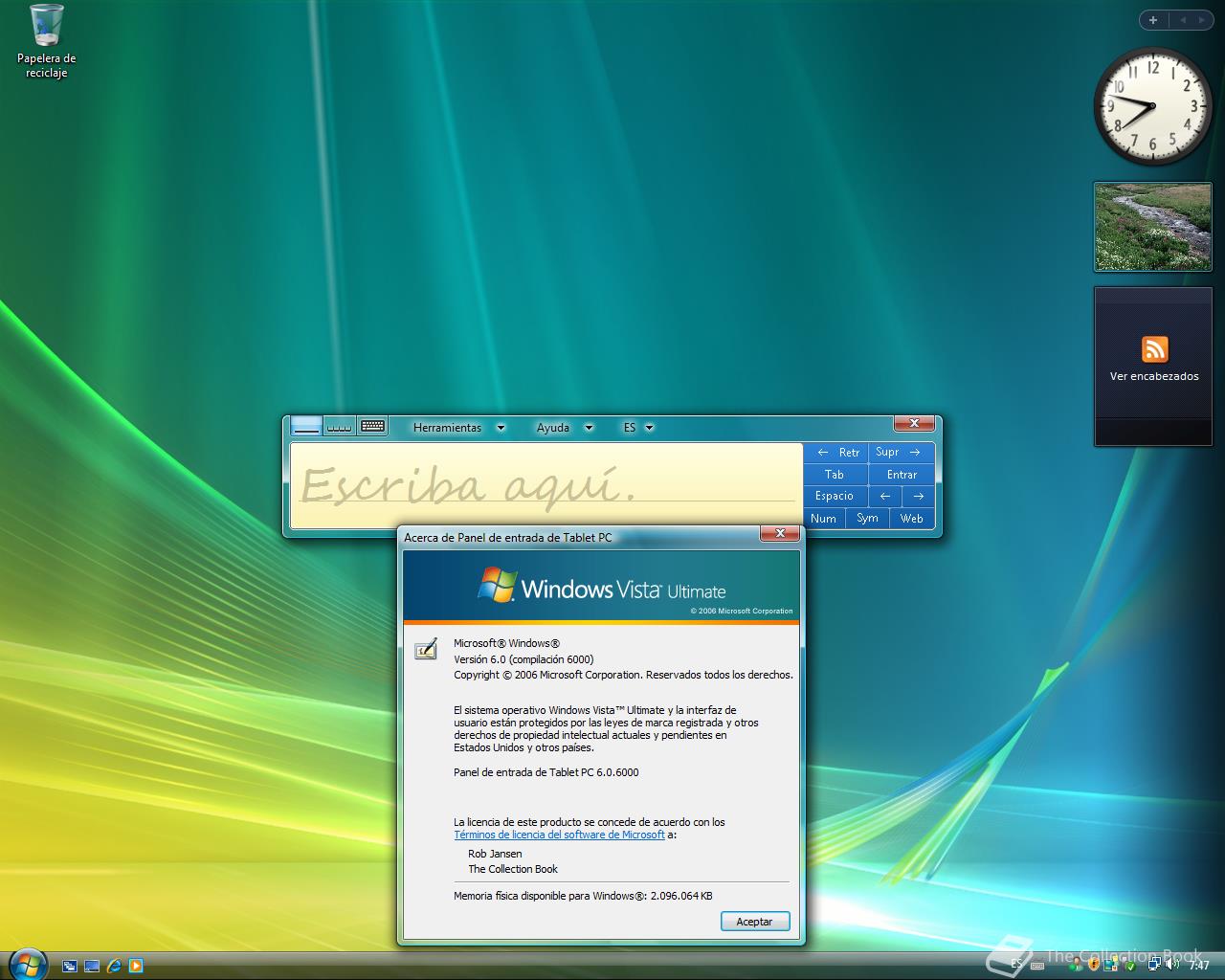Click 'Panel de entrada de Tablet PC 6.0.6000' text

pyautogui.click(x=546, y=772)
